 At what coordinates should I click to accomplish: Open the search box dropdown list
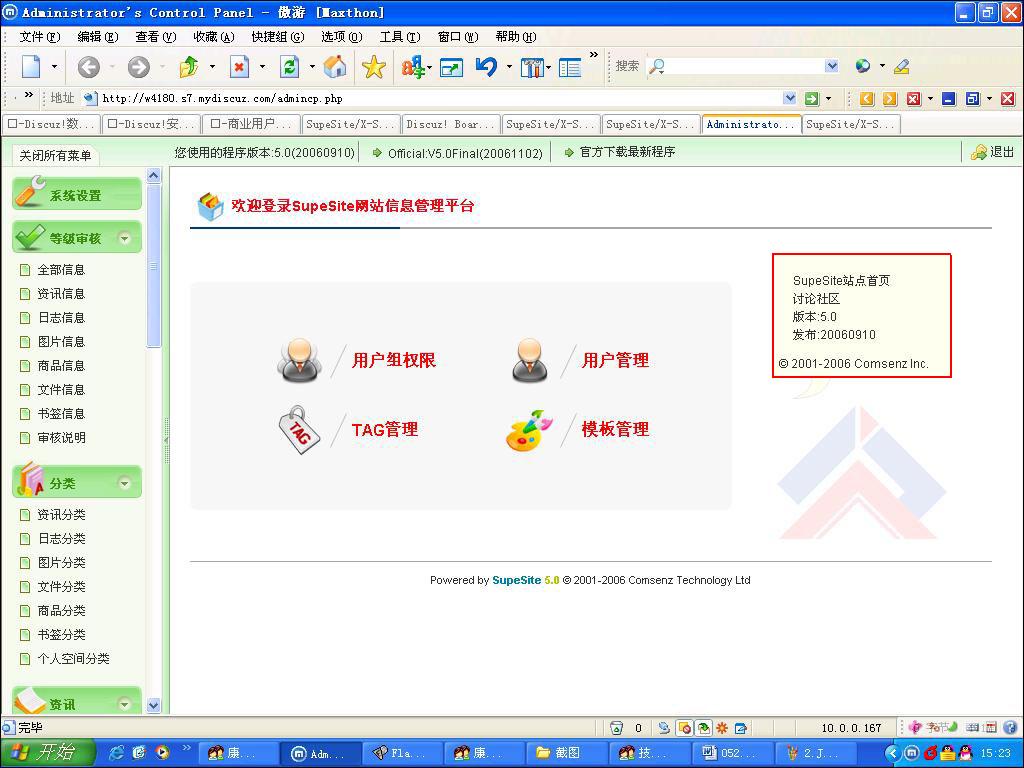[831, 66]
